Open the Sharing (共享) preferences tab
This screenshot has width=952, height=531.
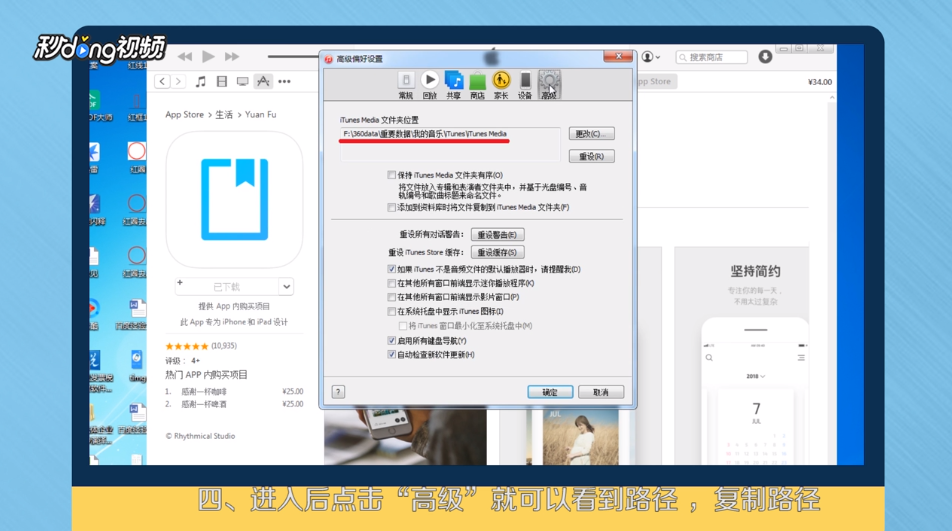(x=454, y=85)
